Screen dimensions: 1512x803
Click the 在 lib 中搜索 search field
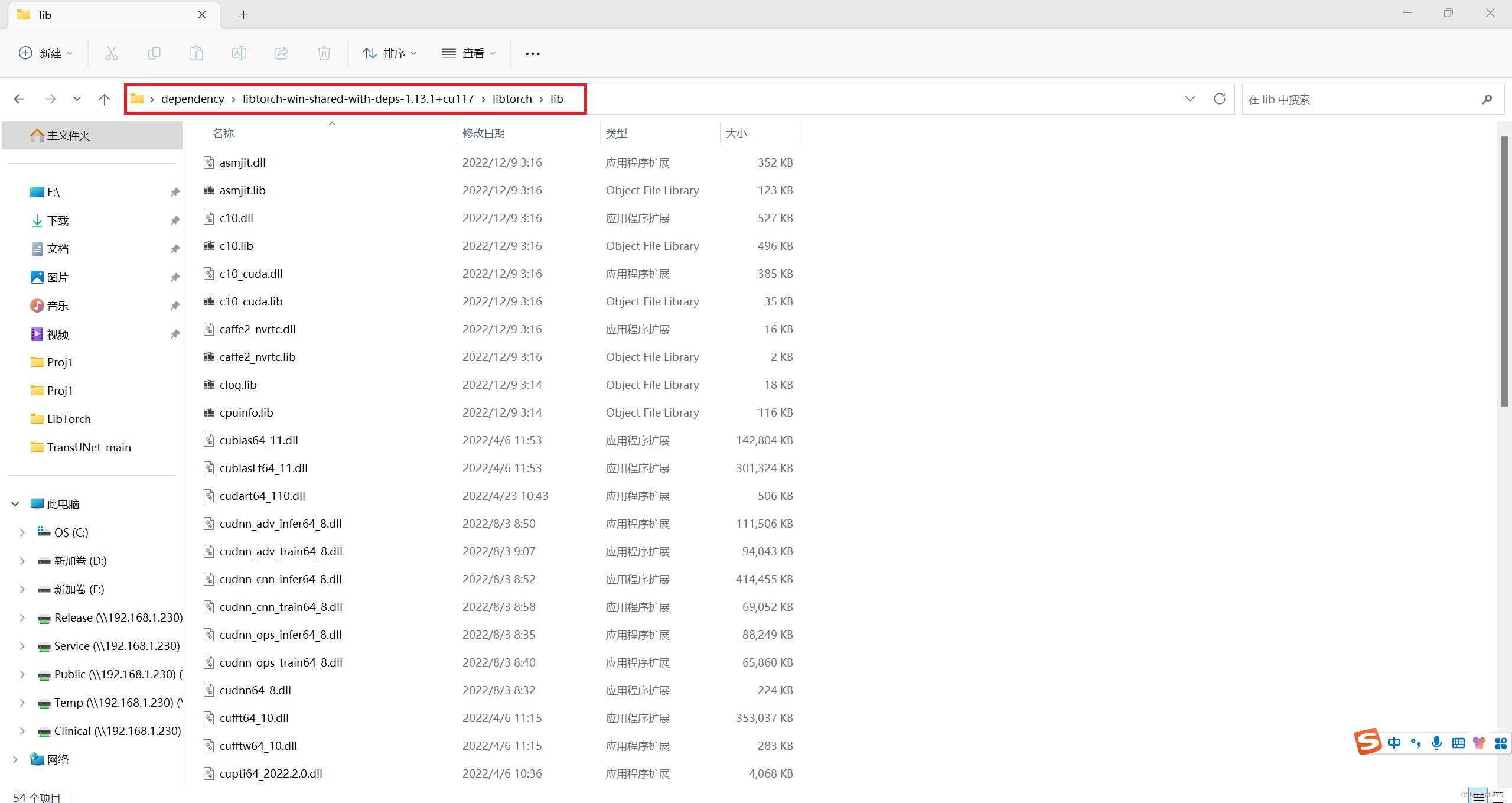click(x=1358, y=99)
